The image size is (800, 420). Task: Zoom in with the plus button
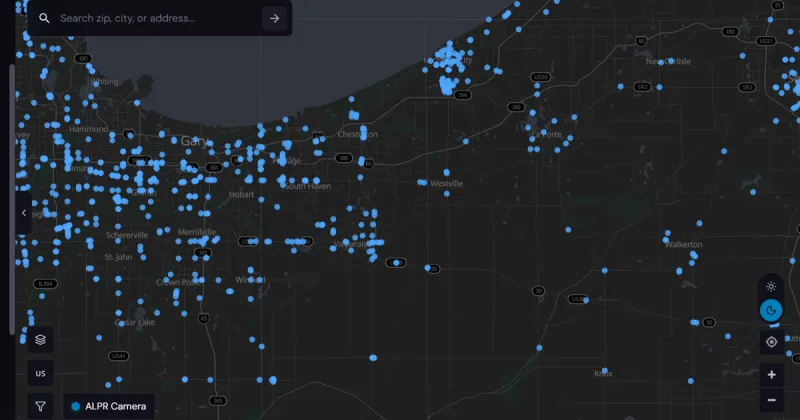click(x=771, y=375)
